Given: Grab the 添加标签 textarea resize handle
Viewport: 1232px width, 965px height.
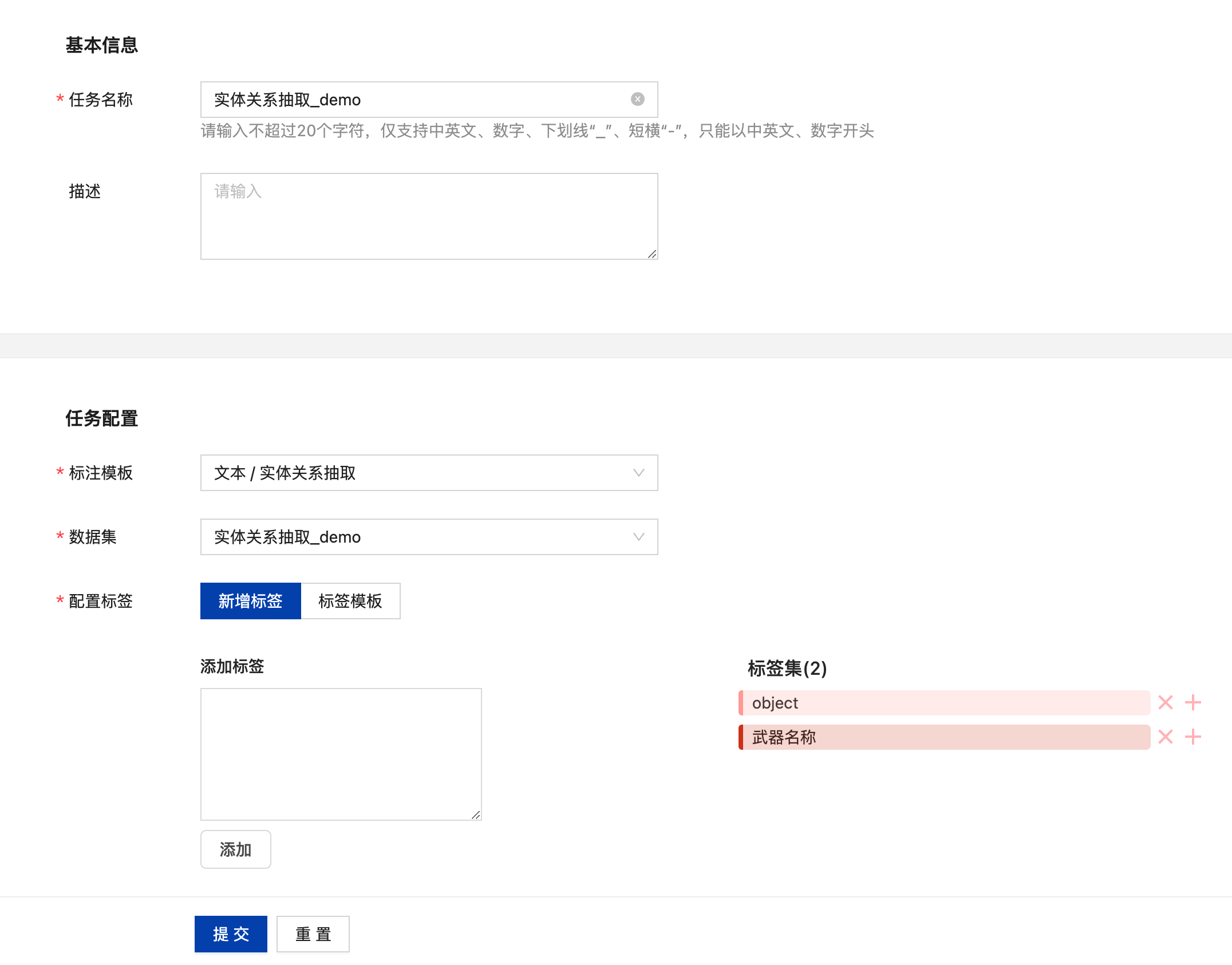Looking at the screenshot, I should pyautogui.click(x=476, y=814).
